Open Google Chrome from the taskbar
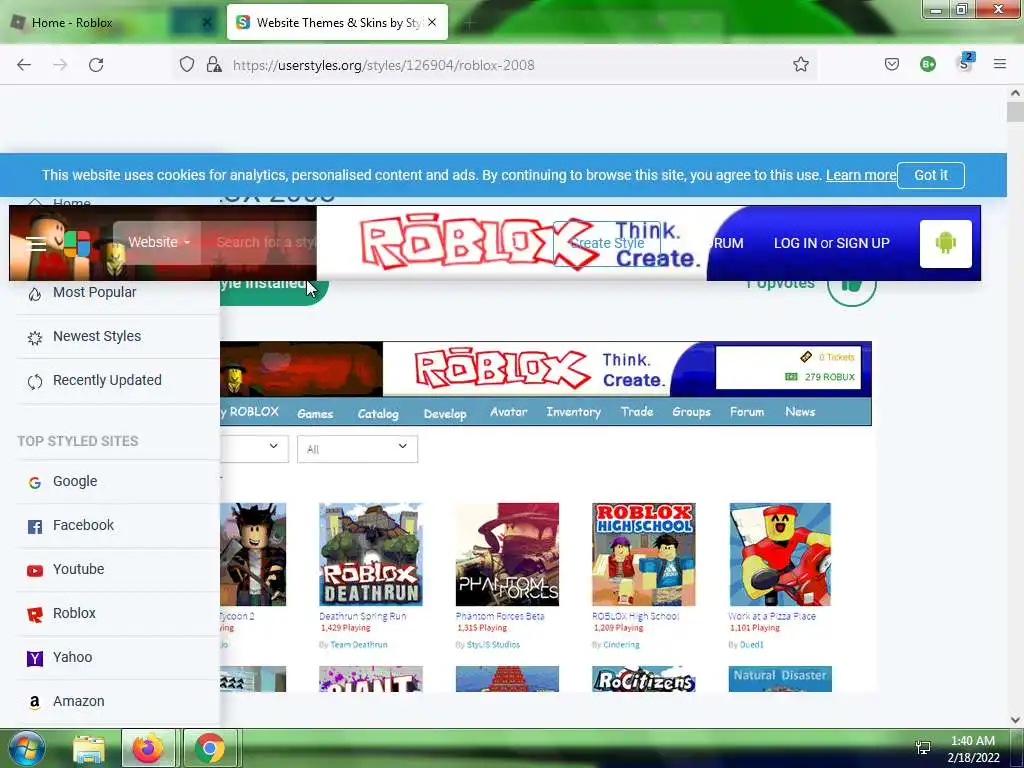 tap(210, 748)
